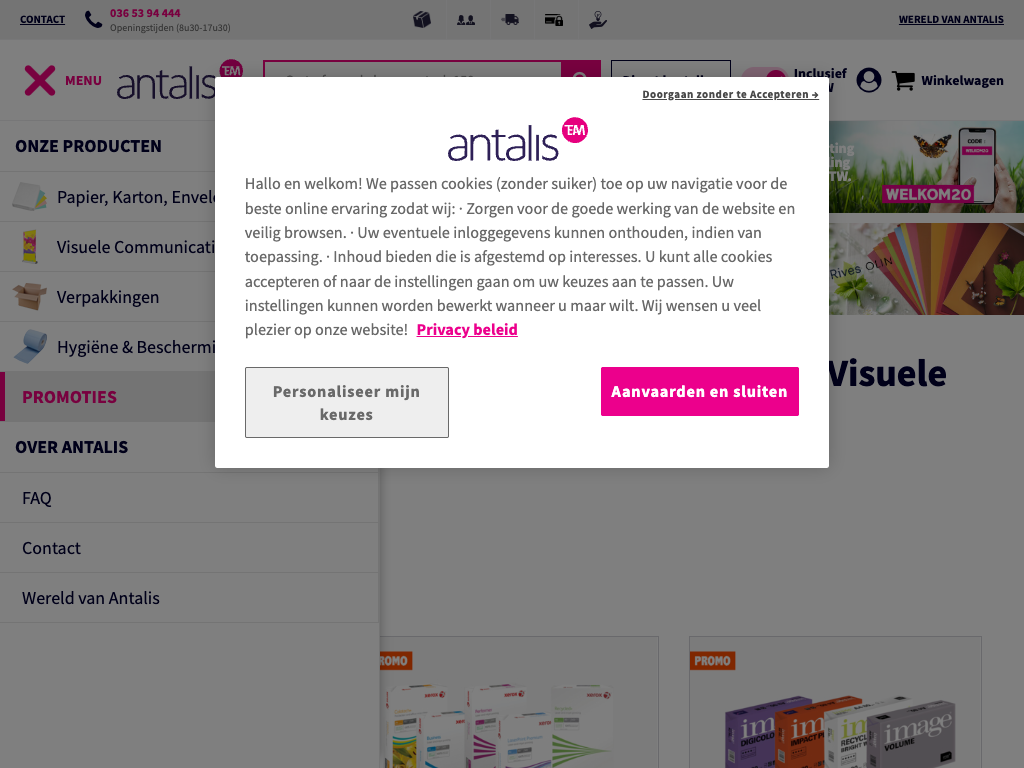Open the user account profile icon

pyautogui.click(x=869, y=80)
